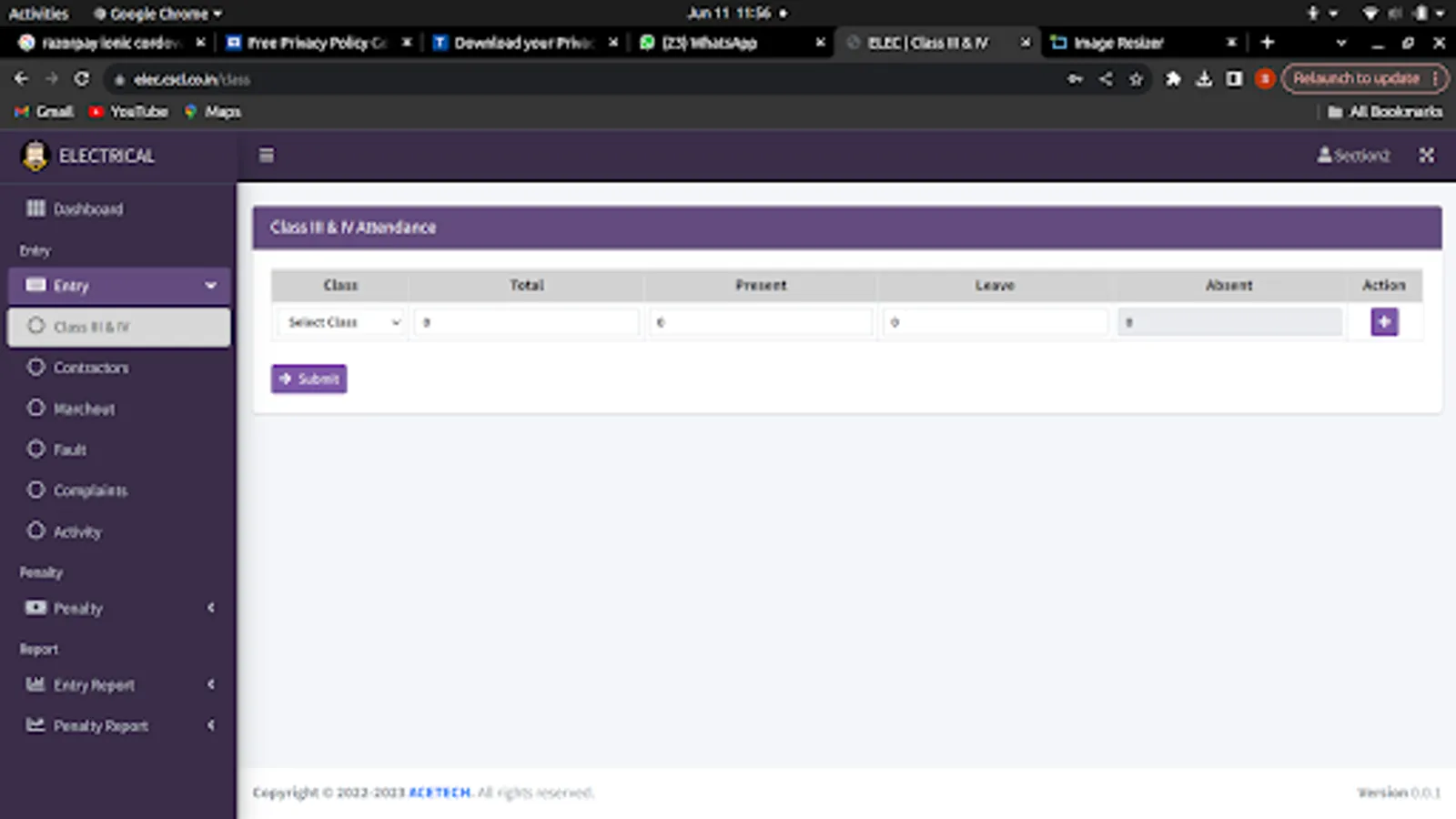Collapse the Entry sidebar menu
This screenshot has width=1456, height=819.
(118, 286)
